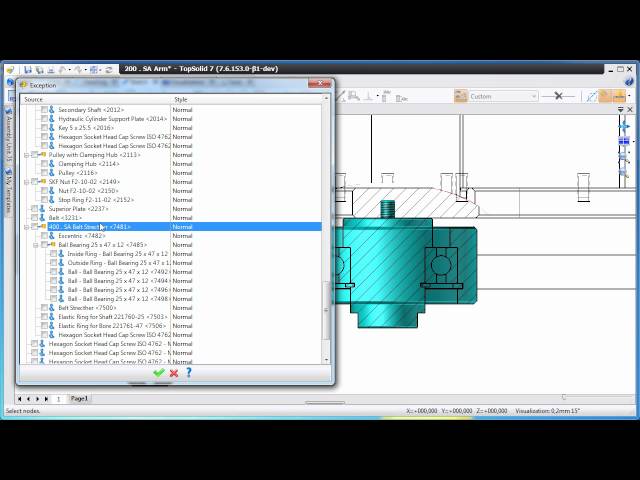
Task: Click the blue window layout icon on right edge
Action: [624, 142]
